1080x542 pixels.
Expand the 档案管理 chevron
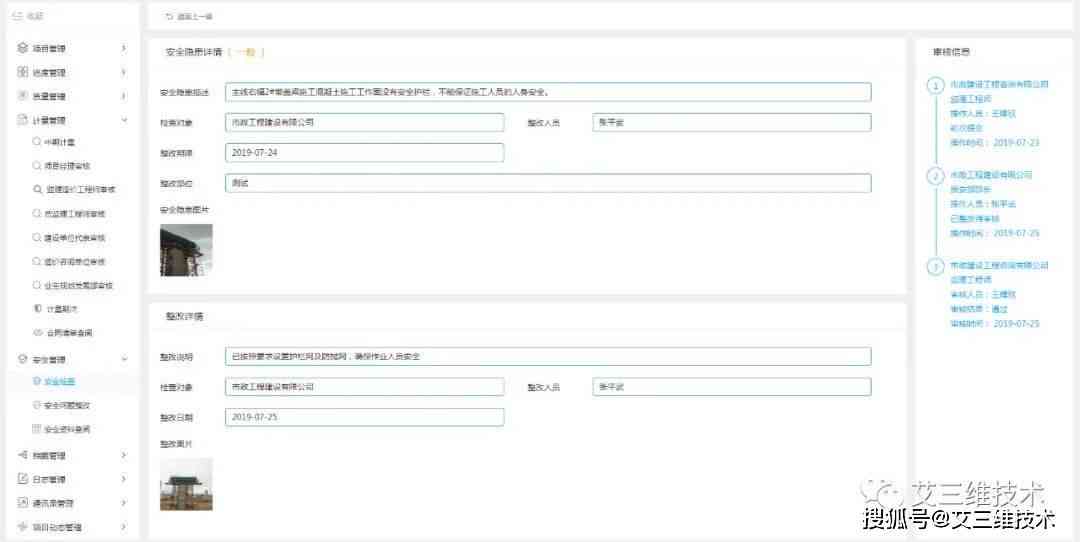point(124,455)
